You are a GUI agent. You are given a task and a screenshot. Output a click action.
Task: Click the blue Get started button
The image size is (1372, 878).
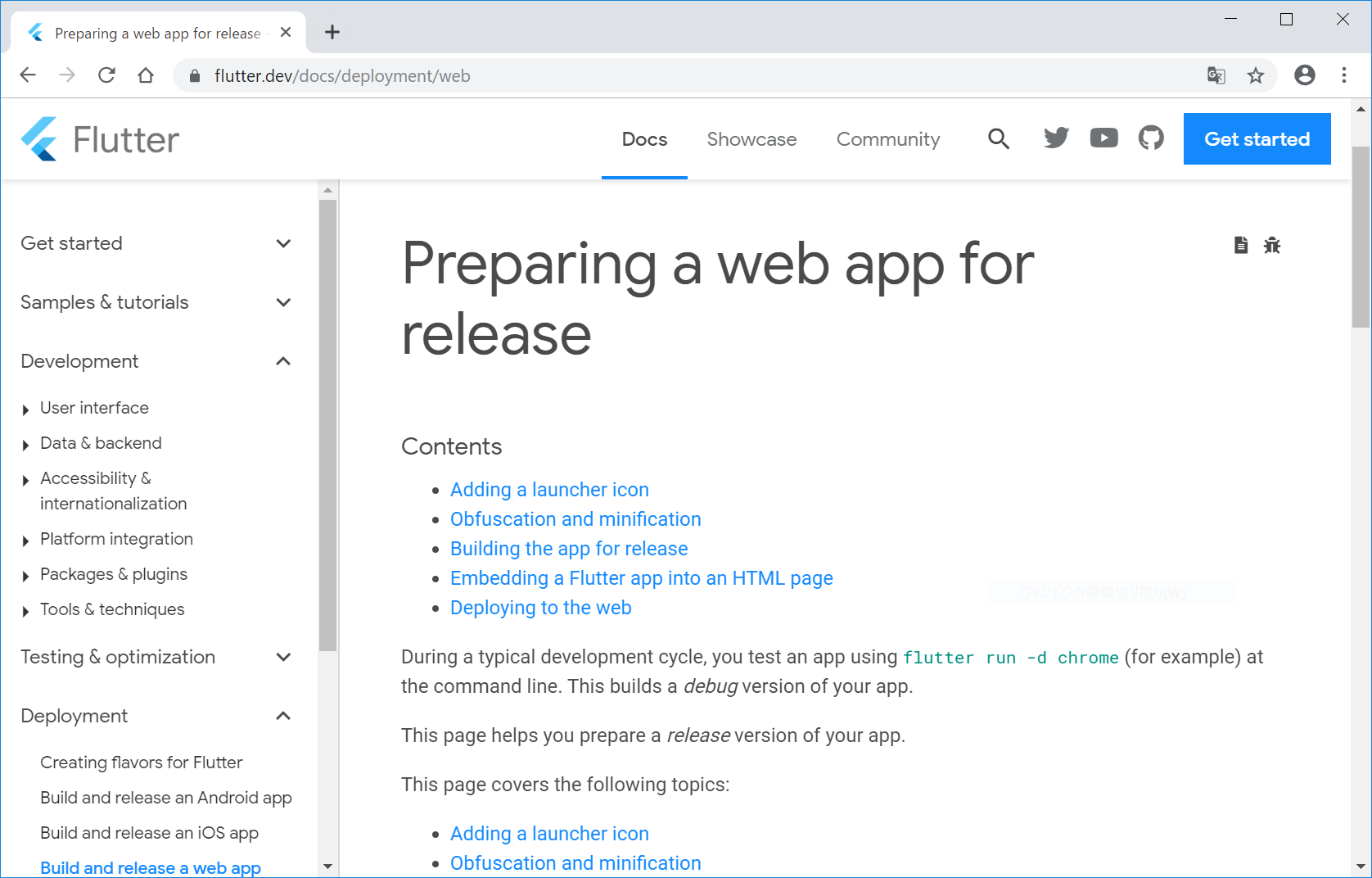tap(1257, 139)
